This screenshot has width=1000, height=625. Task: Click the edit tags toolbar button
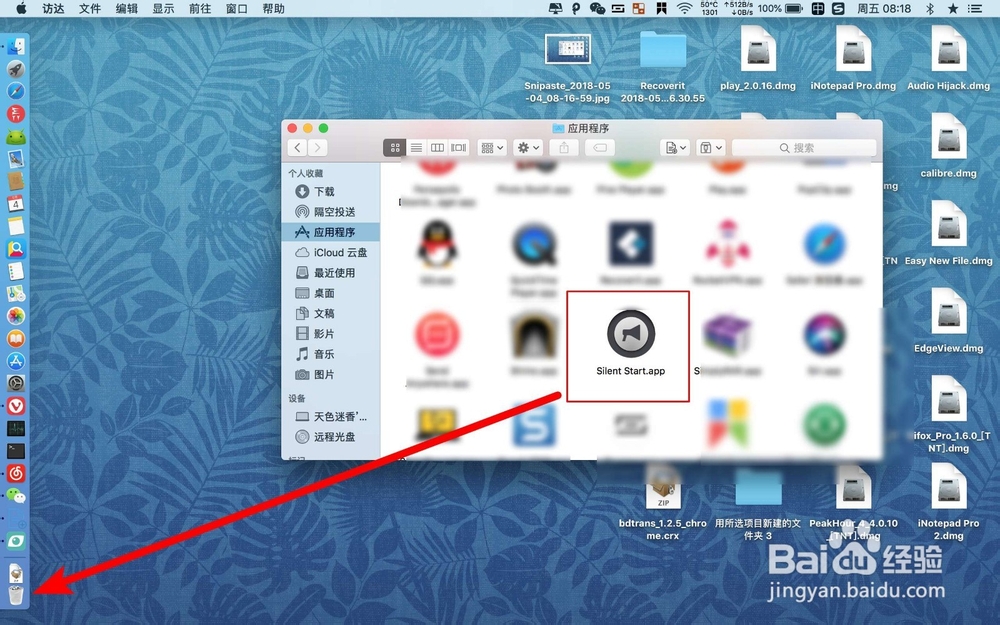(x=600, y=148)
